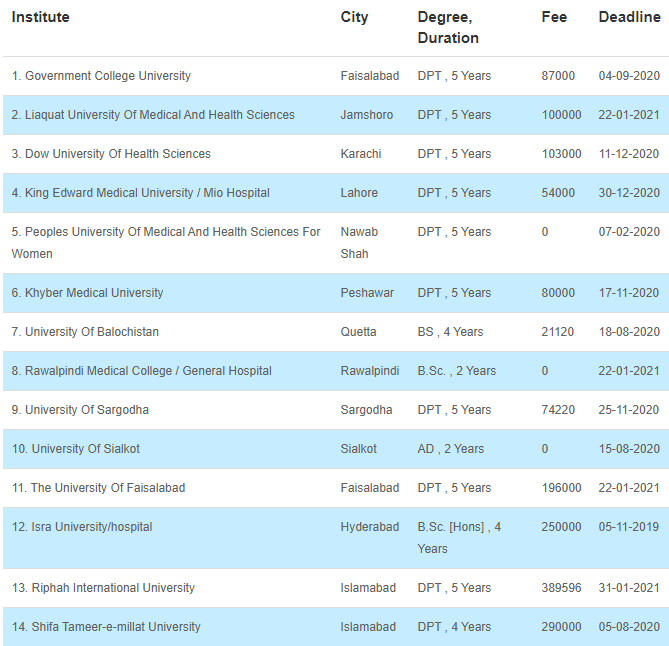Select deadline 04-09-2020

click(629, 76)
